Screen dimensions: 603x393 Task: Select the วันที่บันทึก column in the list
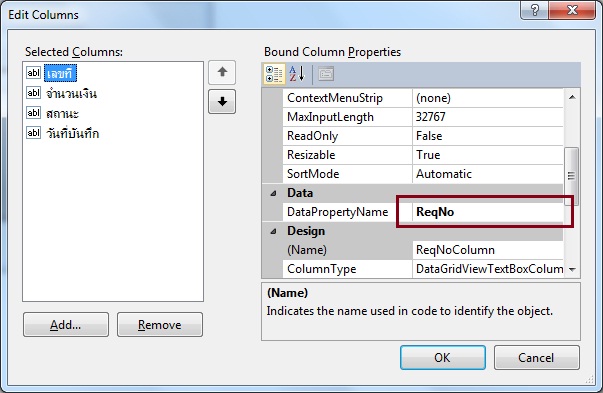(x=72, y=133)
